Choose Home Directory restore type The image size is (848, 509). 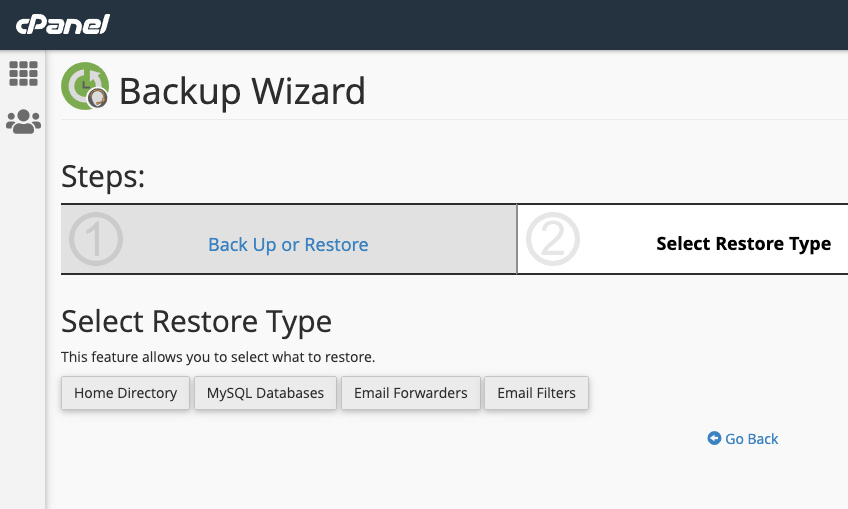(125, 393)
